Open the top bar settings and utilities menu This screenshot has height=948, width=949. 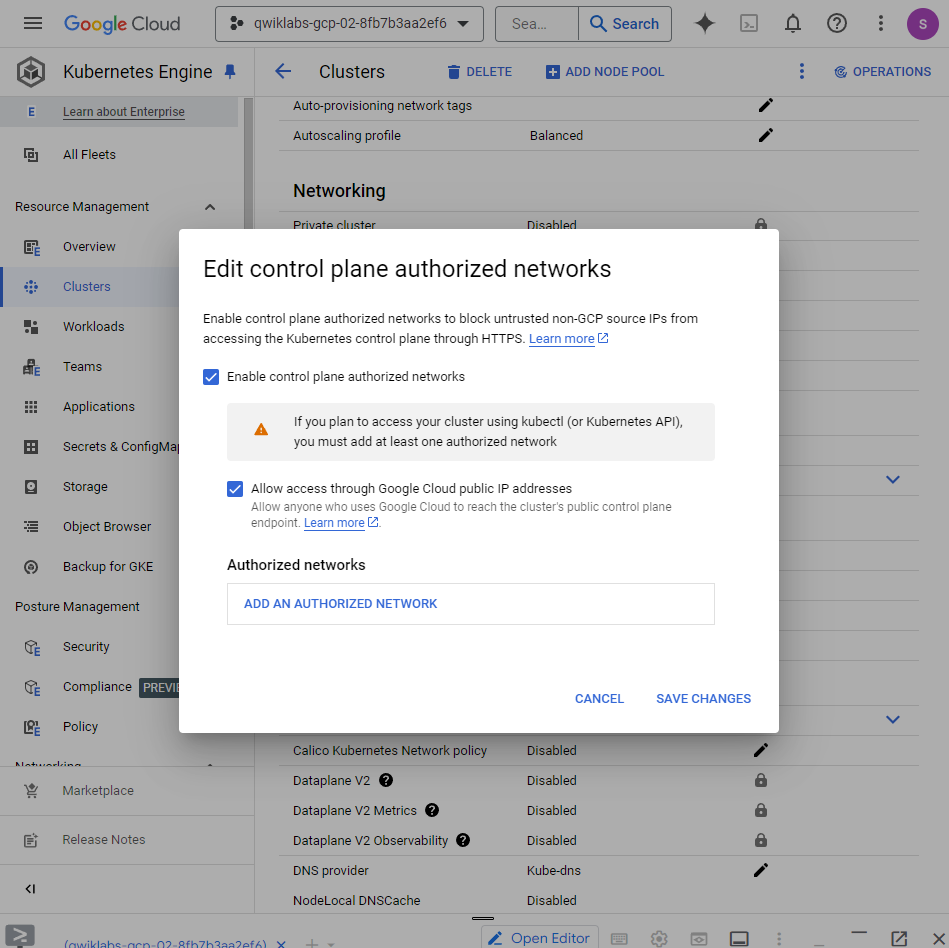click(881, 24)
